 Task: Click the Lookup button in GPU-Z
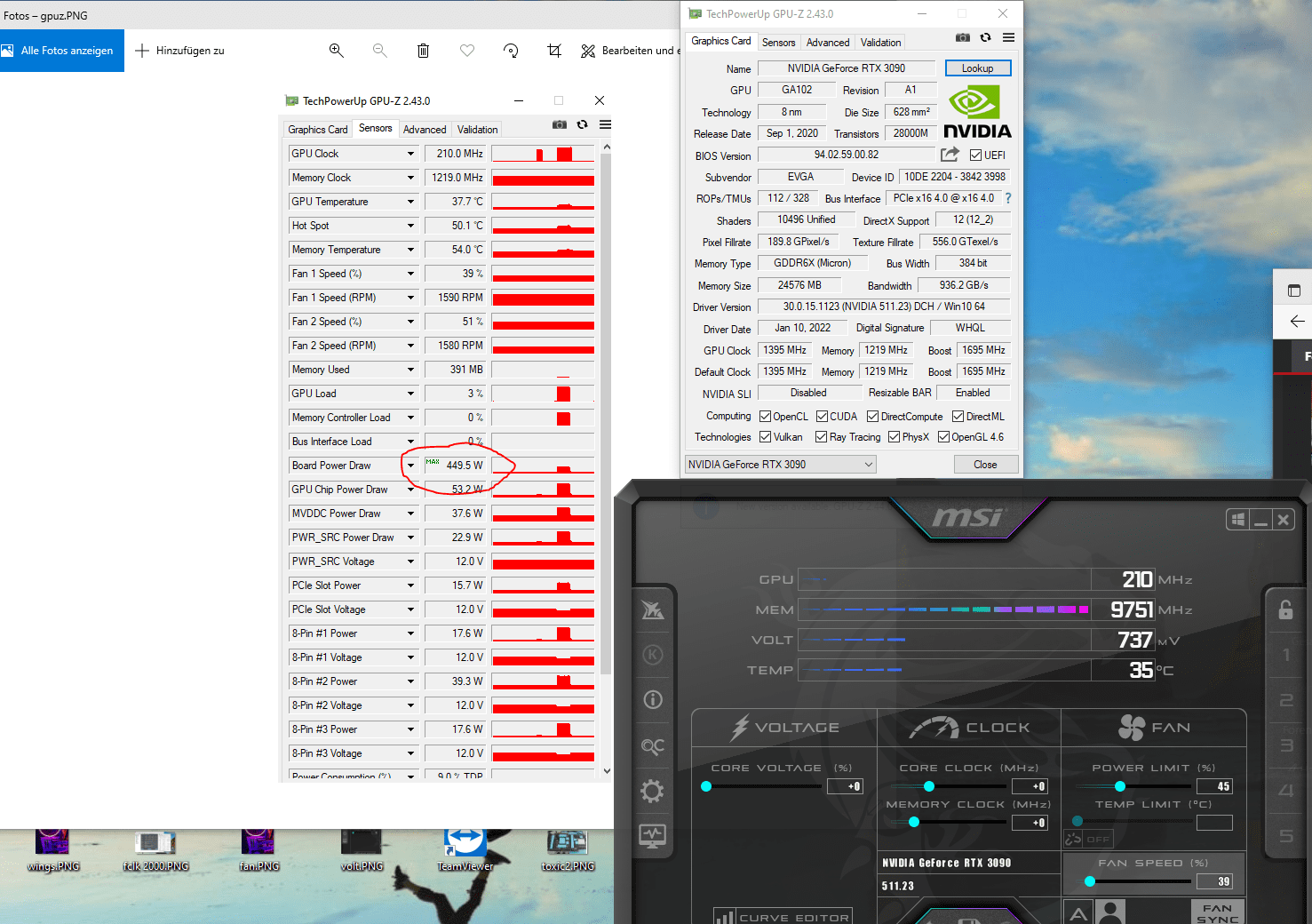[977, 68]
